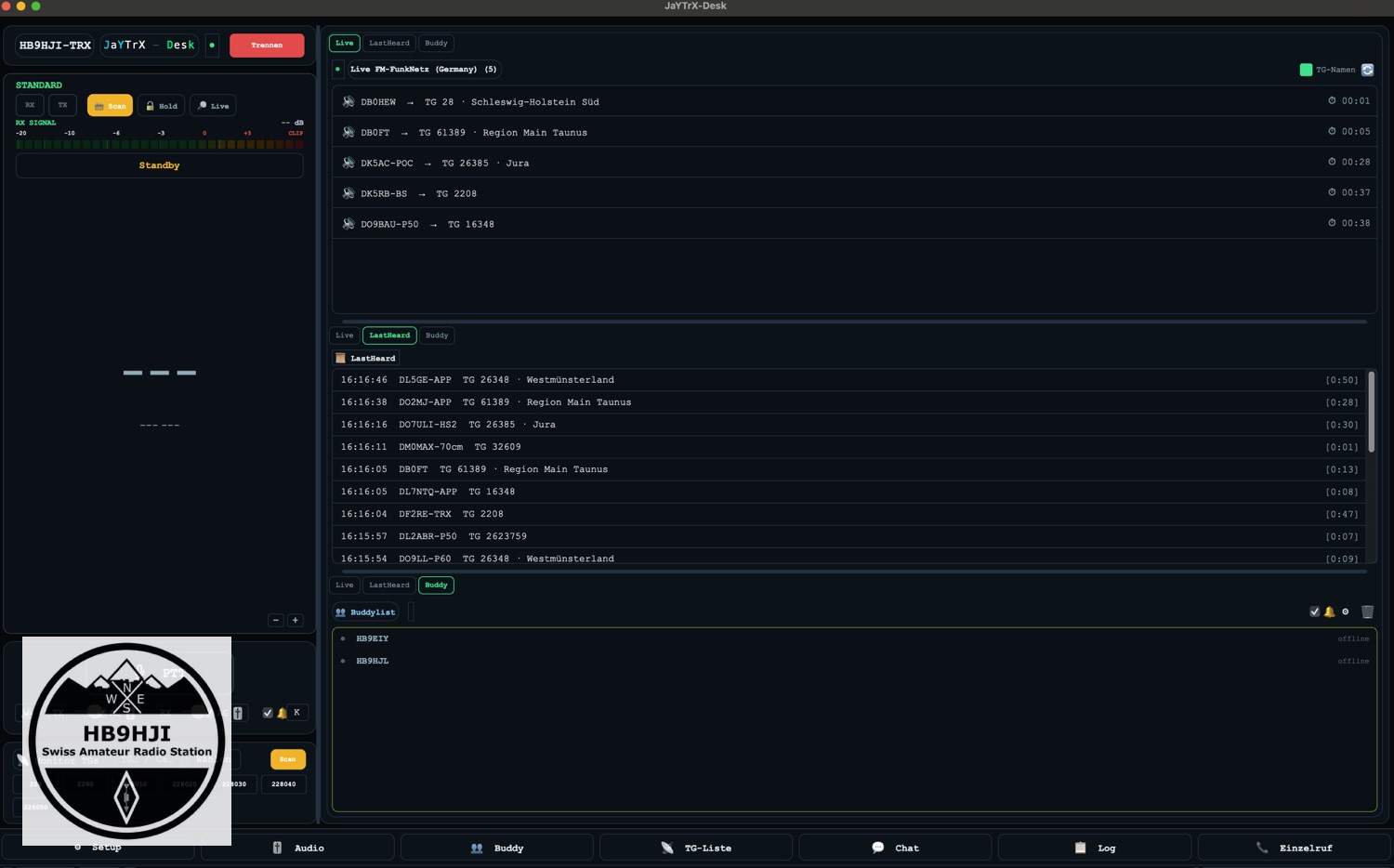Viewport: 1394px width, 868px height.
Task: Select the DK5RB-BS live entry
Action: [x=854, y=193]
